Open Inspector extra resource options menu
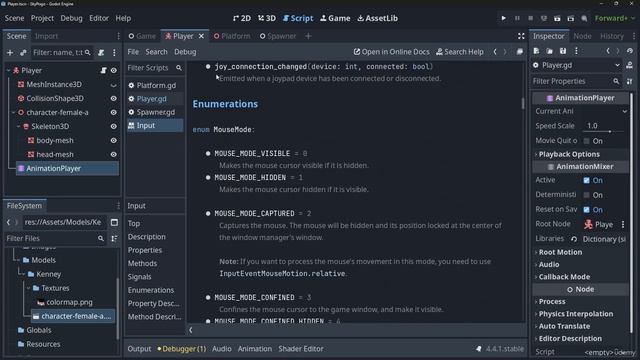This screenshot has height=360, width=640. click(x=576, y=51)
